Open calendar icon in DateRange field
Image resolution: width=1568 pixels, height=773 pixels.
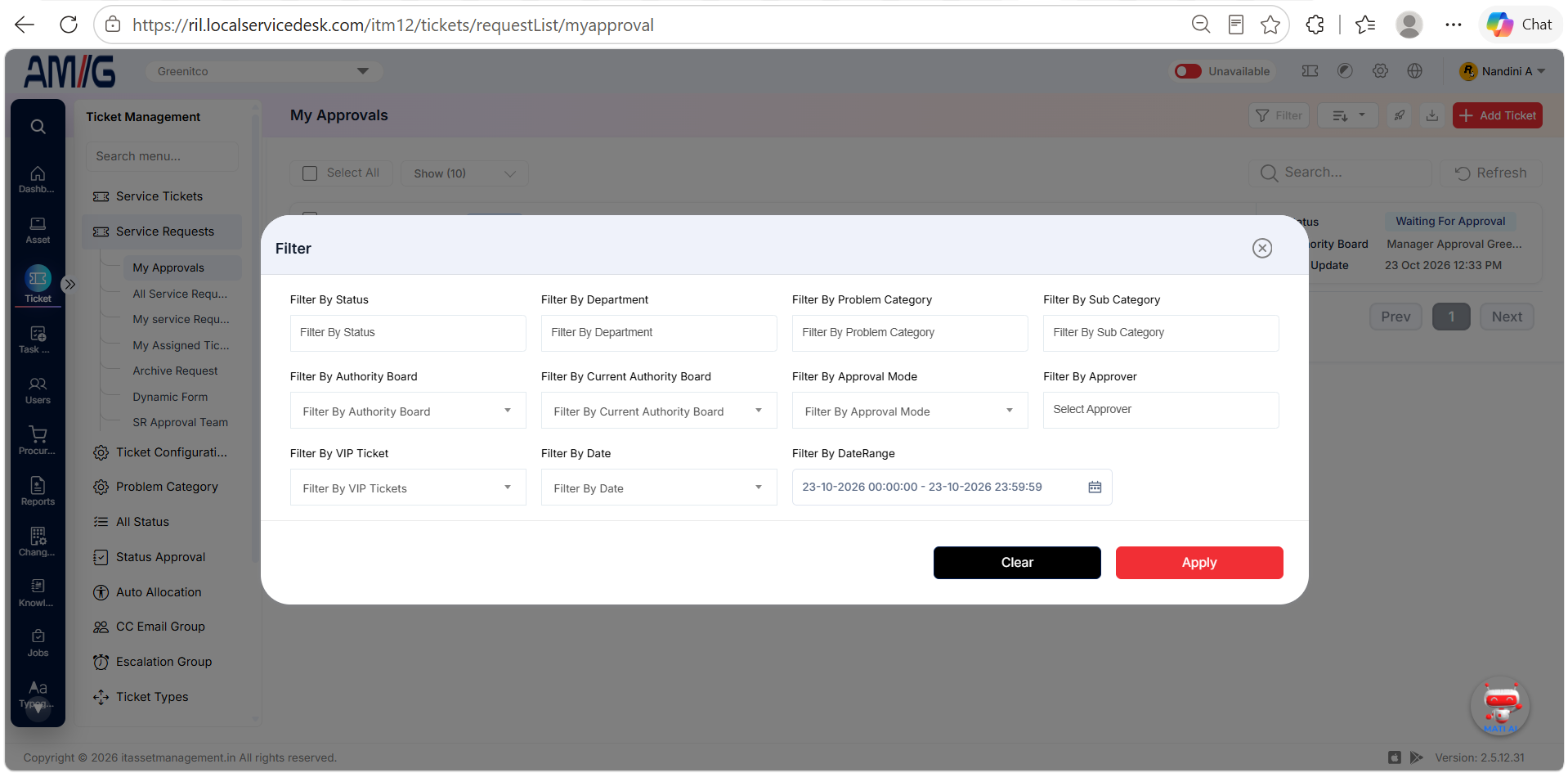click(1095, 488)
